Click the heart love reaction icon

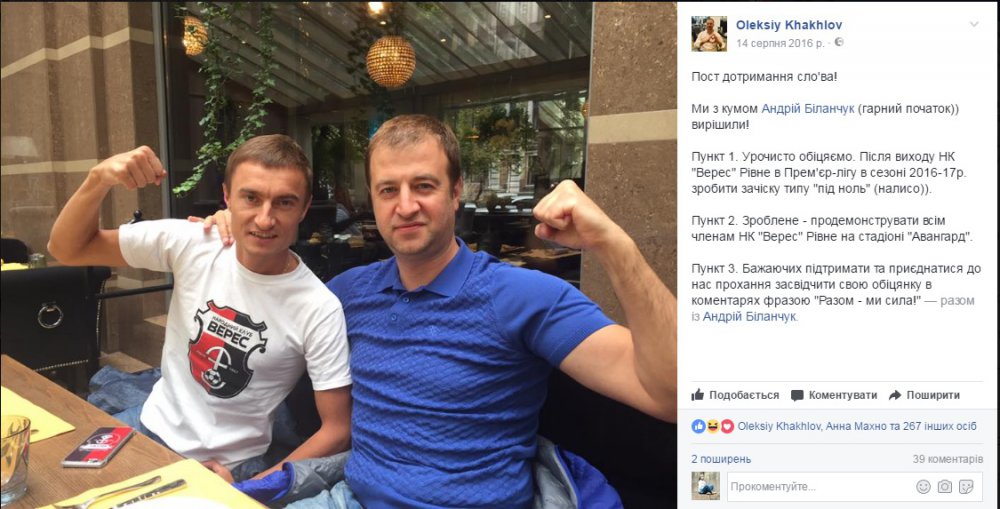[727, 427]
